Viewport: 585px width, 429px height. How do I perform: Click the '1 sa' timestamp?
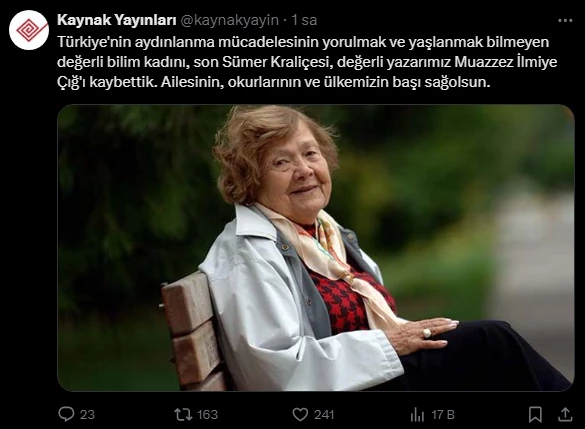click(304, 20)
